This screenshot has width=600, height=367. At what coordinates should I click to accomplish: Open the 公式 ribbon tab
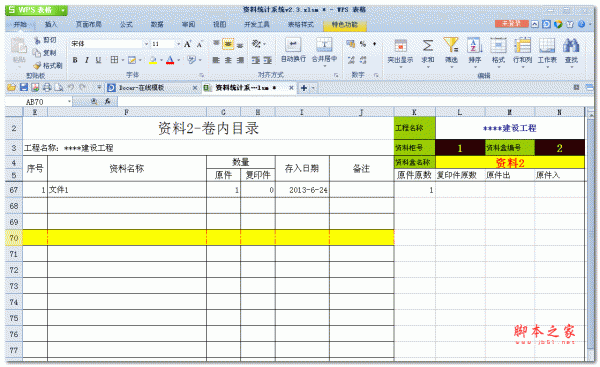[126, 24]
